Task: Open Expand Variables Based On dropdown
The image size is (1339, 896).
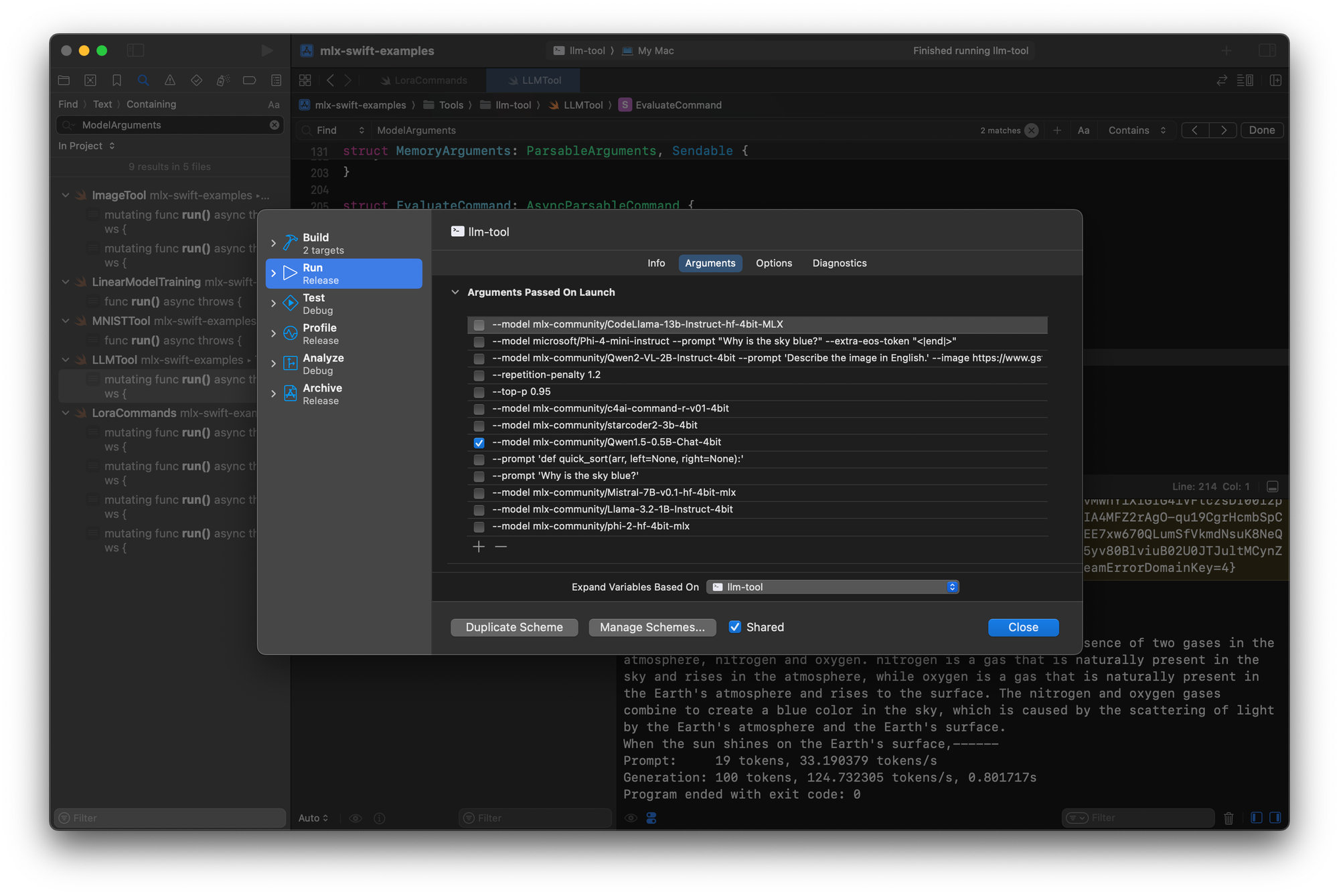Action: [x=833, y=587]
